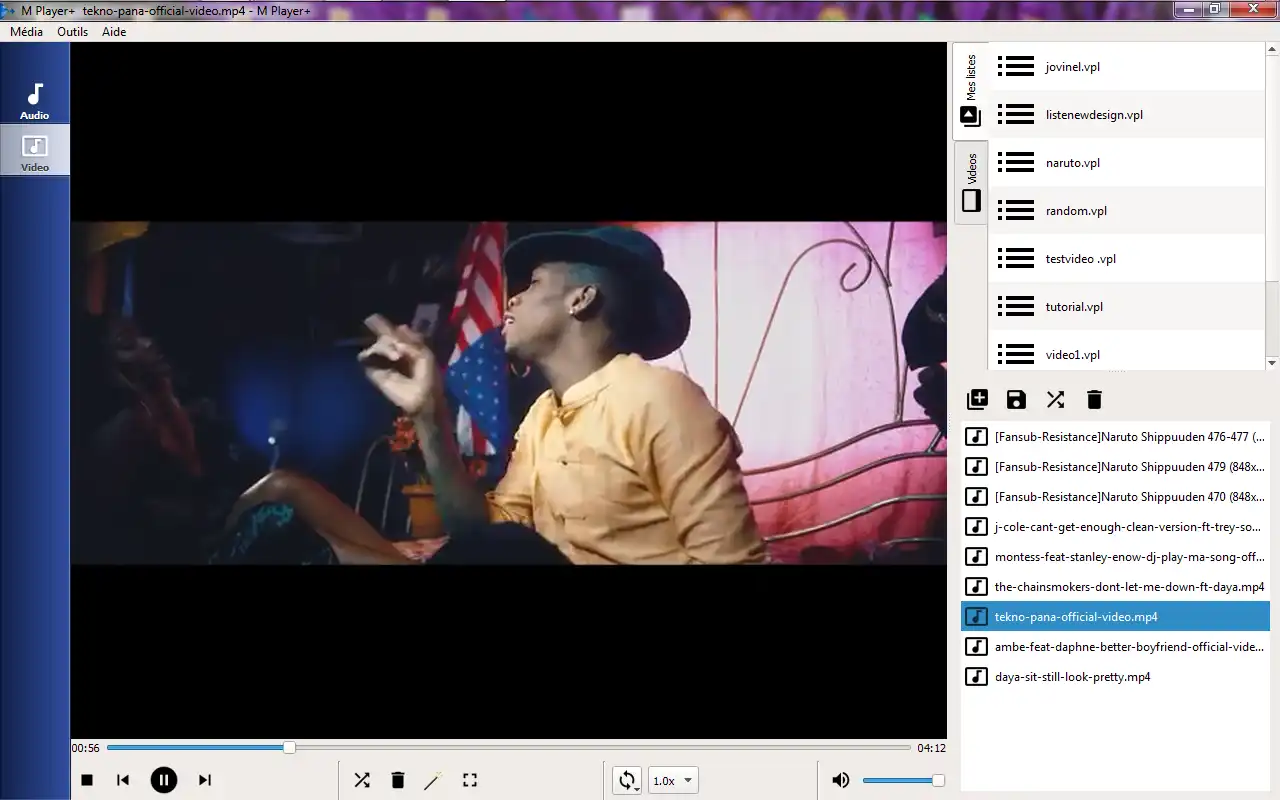The image size is (1280, 800).
Task: Select Naruto Shippuuden 470 in the queue
Action: click(x=1115, y=497)
